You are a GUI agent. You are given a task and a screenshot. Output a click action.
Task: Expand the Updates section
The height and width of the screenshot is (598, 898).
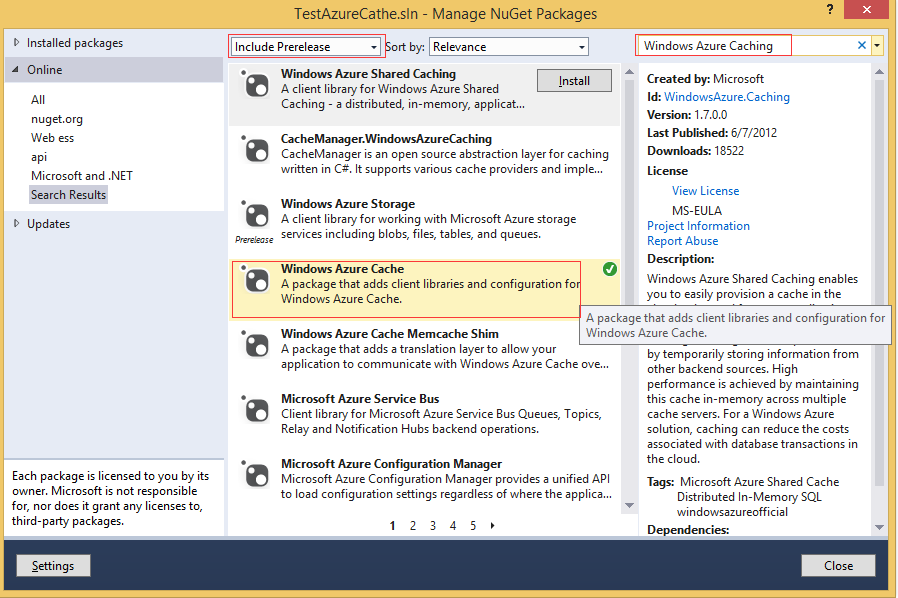pyautogui.click(x=16, y=223)
